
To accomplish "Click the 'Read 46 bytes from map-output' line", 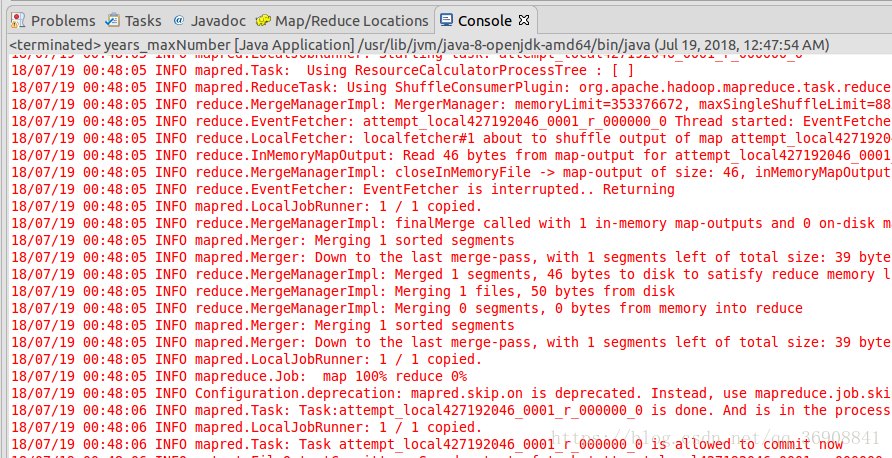I will click(451, 155).
